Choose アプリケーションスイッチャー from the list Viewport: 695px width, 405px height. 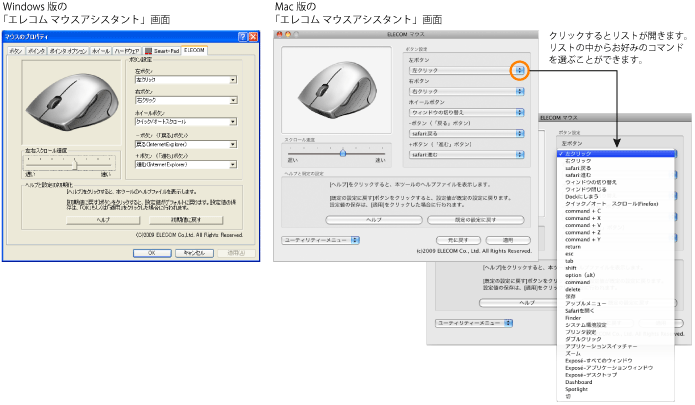616,346
